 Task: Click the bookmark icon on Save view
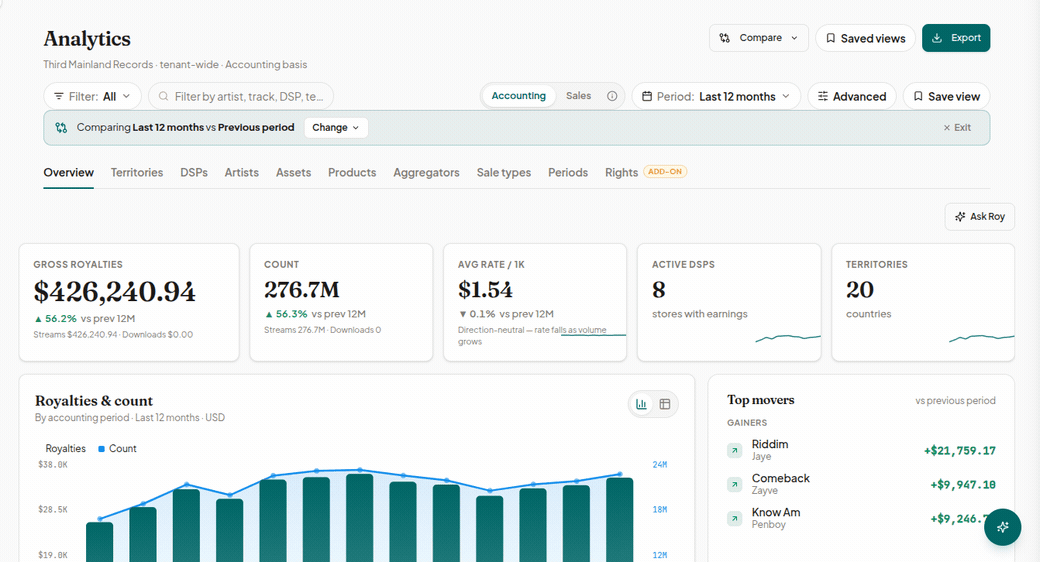tap(918, 96)
